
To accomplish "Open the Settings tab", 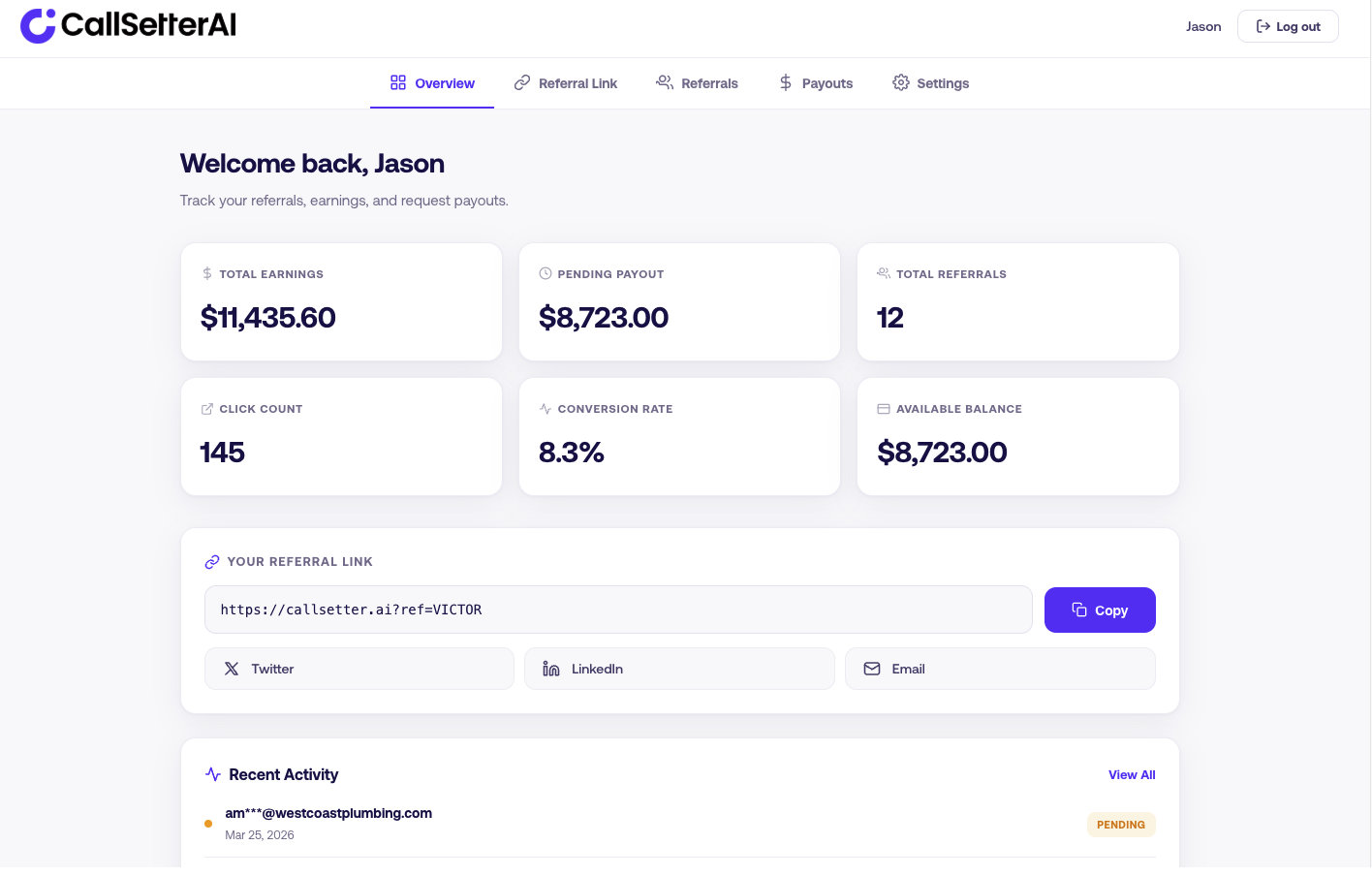I will (x=930, y=83).
